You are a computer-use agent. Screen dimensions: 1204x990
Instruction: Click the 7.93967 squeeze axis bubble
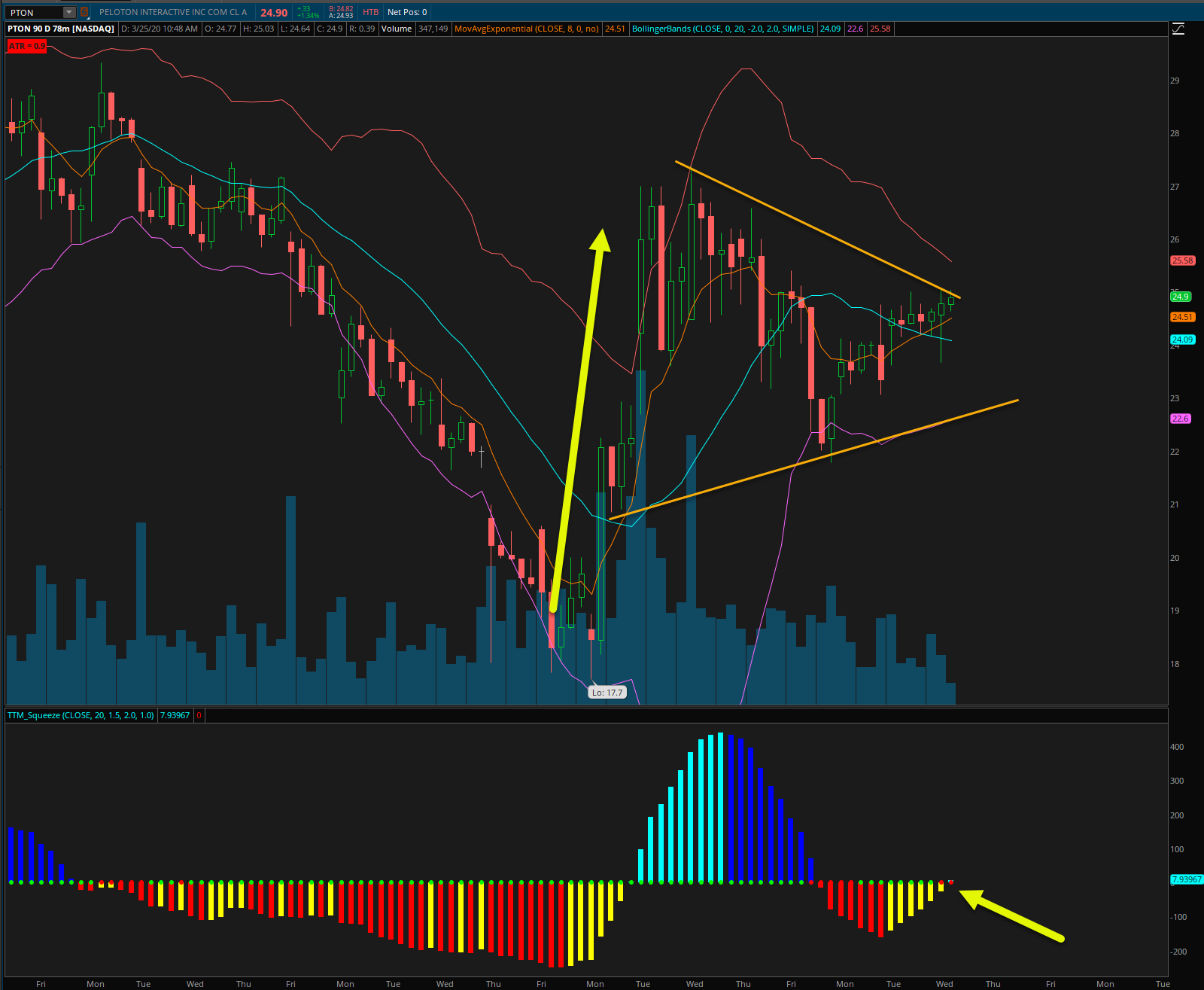click(1187, 879)
